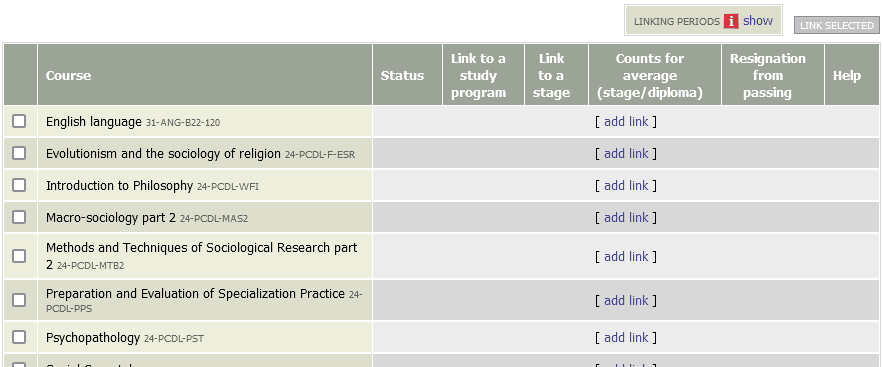The image size is (883, 367).
Task: Select the Introduction to Philosophy checkbox
Action: pos(19,185)
